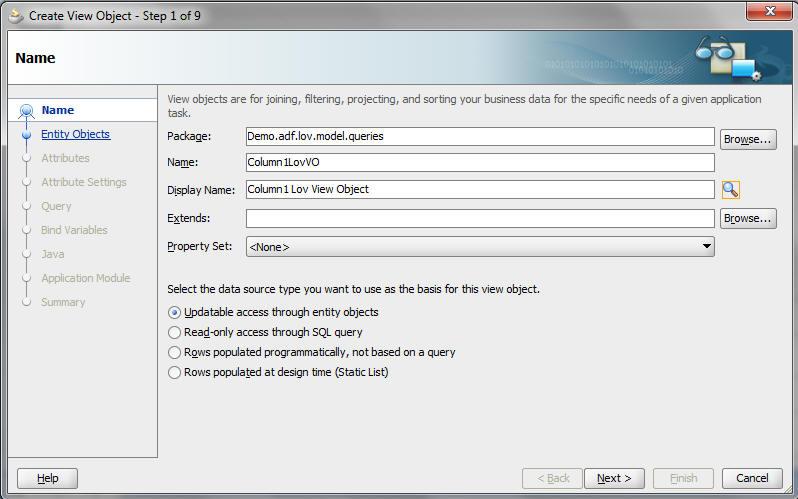This screenshot has width=798, height=499.
Task: Click the Entity Objects step bullet
Action: [26, 134]
